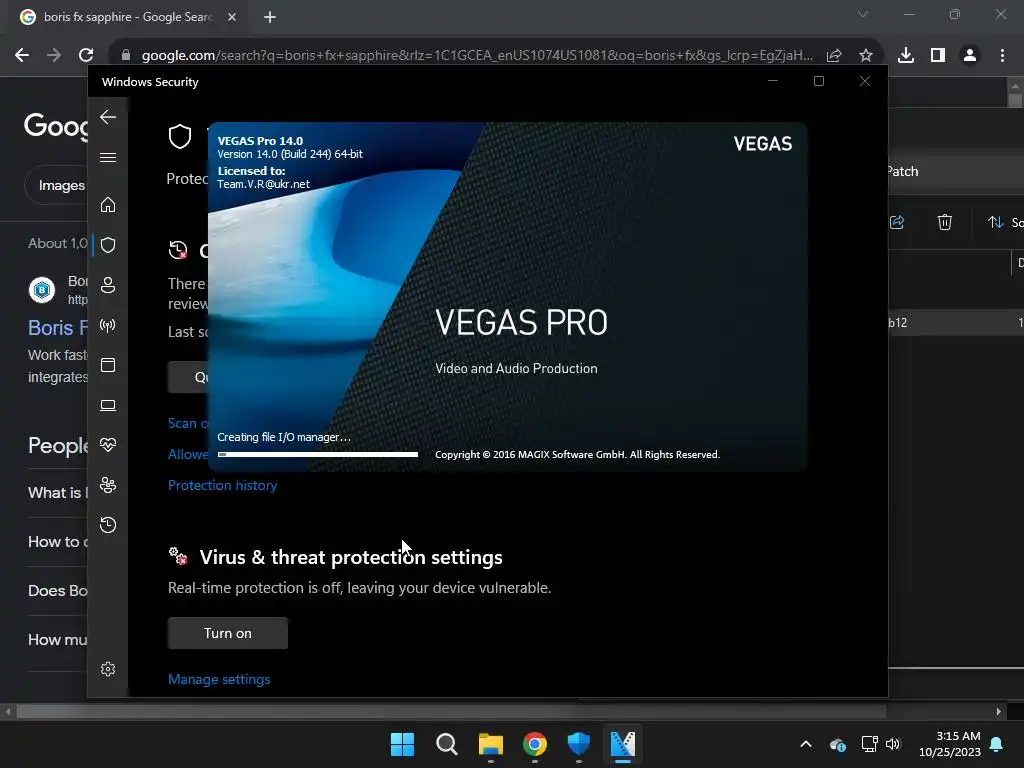The height and width of the screenshot is (768, 1024).
Task: Open Family options icon in sidebar
Action: [108, 485]
